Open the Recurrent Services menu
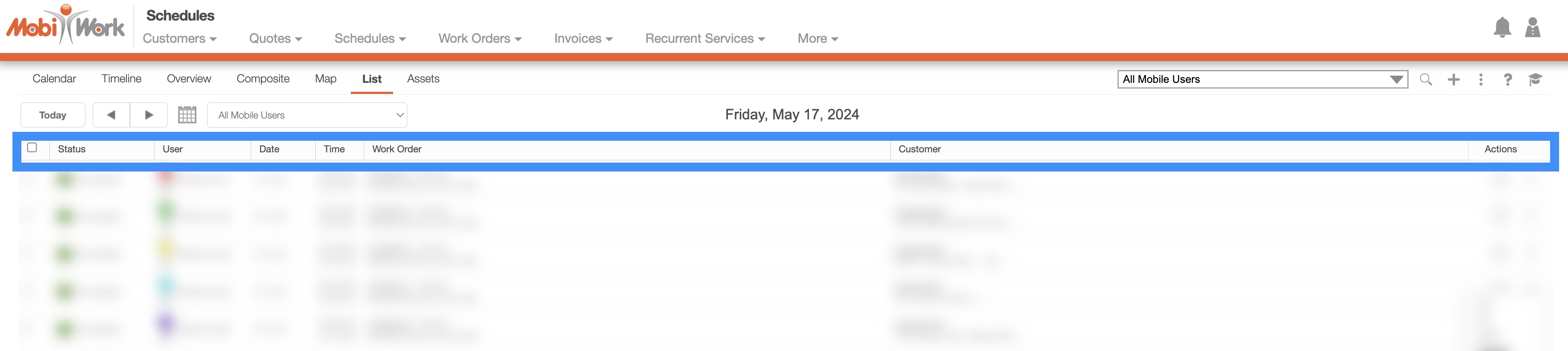 pyautogui.click(x=705, y=38)
